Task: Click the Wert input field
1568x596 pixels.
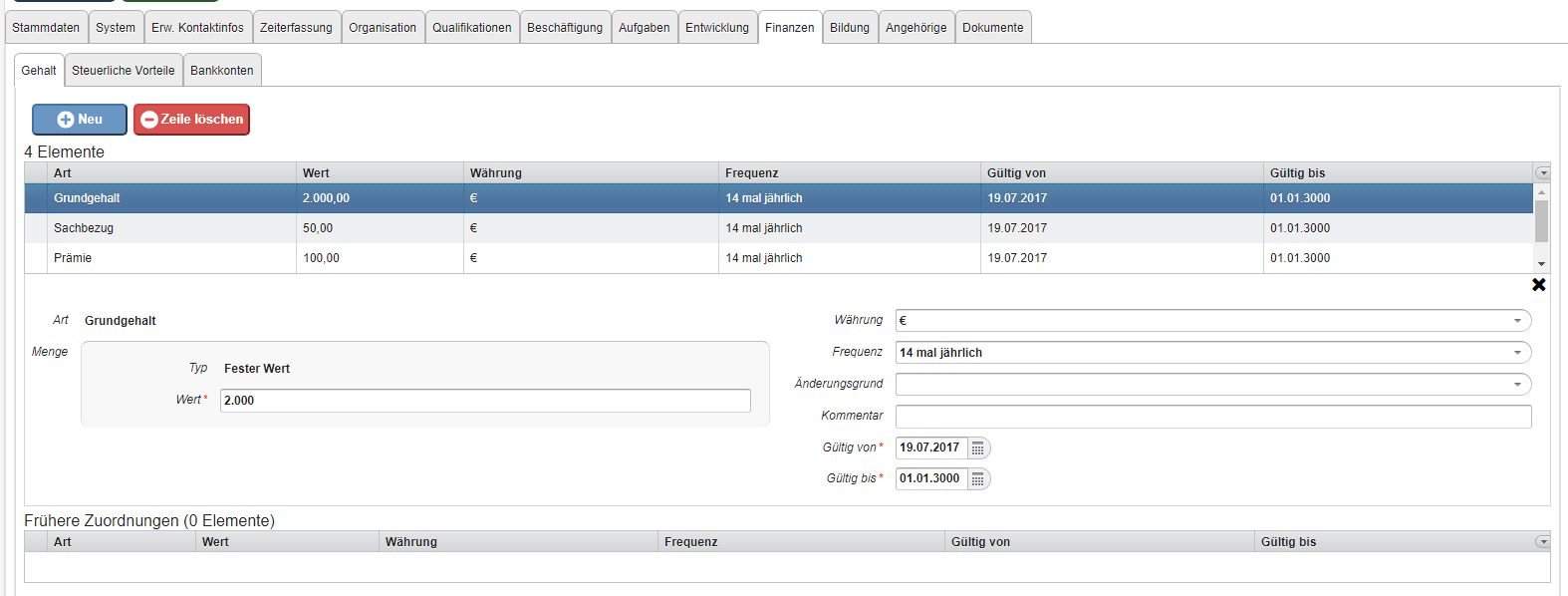Action: click(485, 401)
